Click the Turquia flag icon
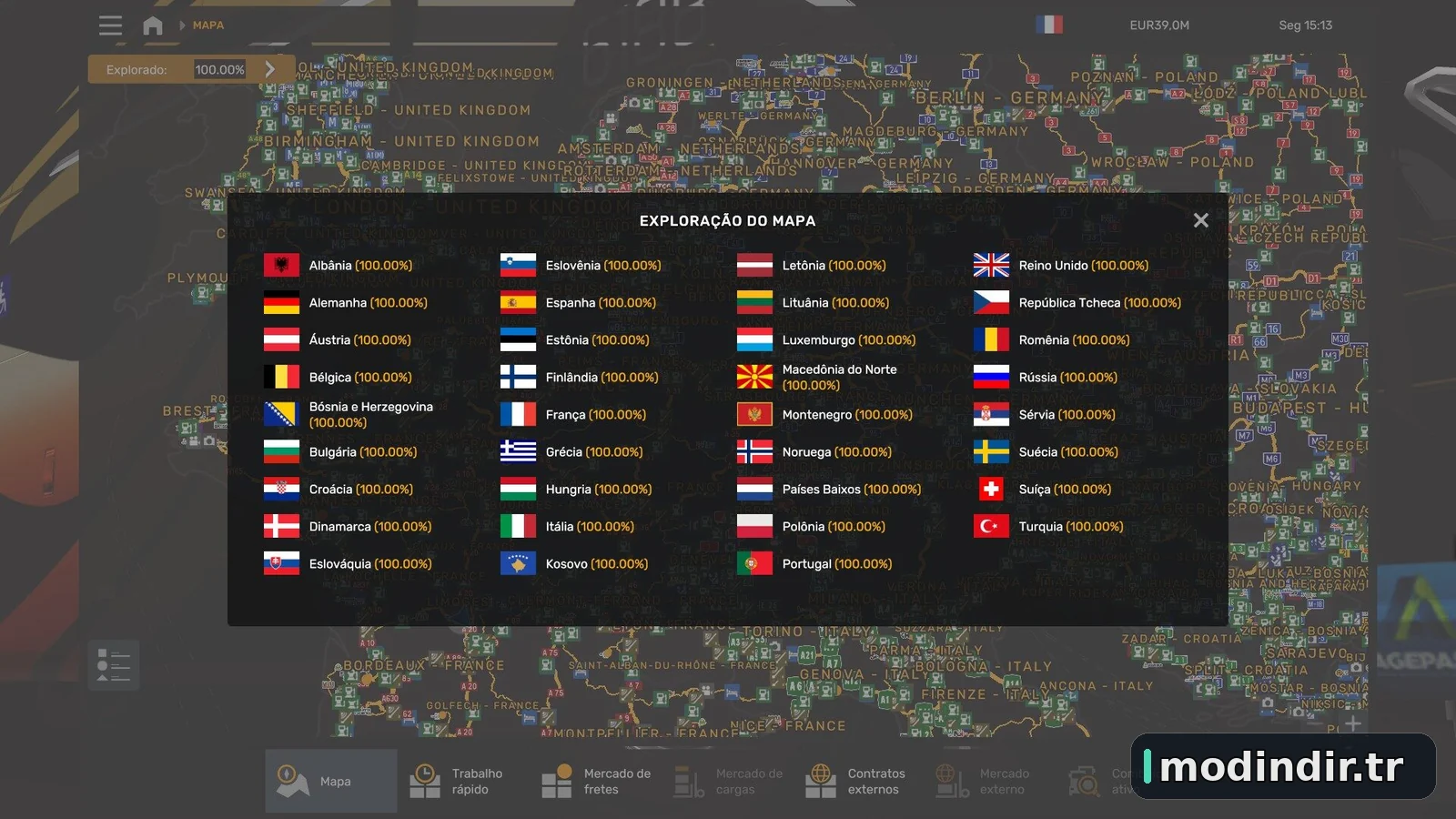1456x819 pixels. pos(991,526)
